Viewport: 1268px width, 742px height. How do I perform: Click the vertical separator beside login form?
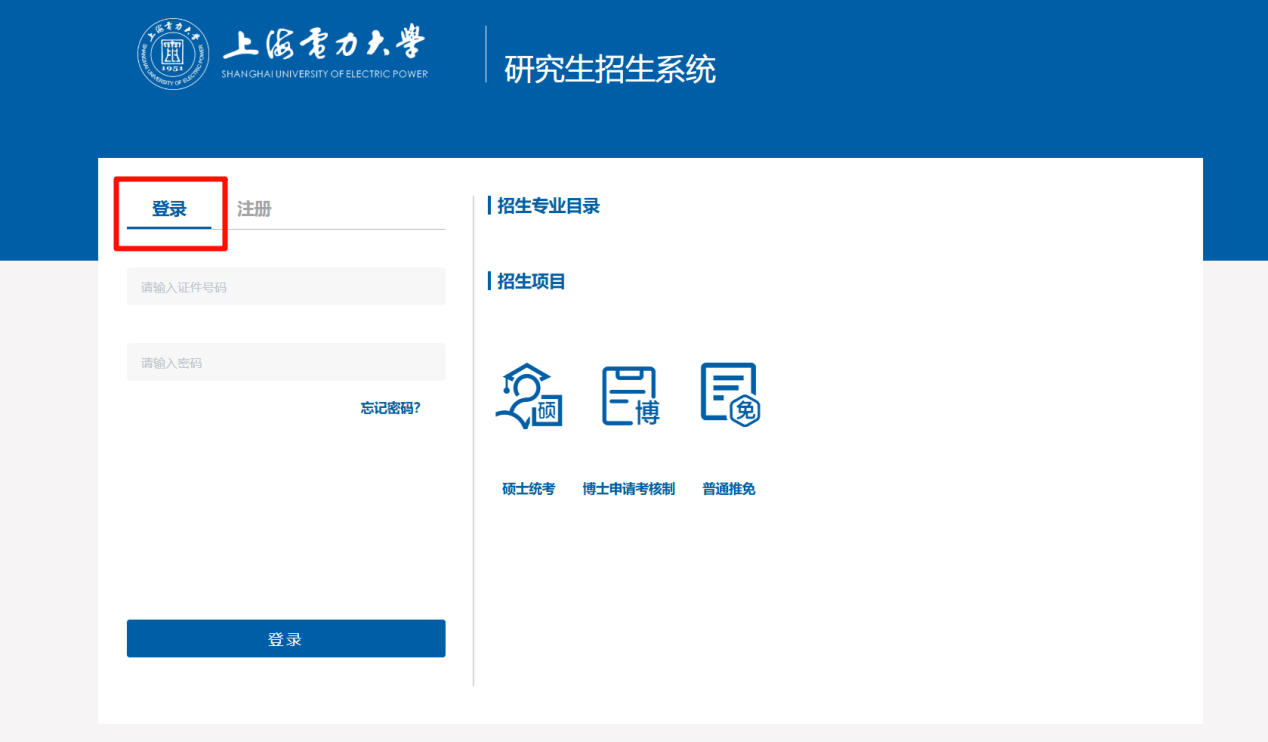point(473,440)
